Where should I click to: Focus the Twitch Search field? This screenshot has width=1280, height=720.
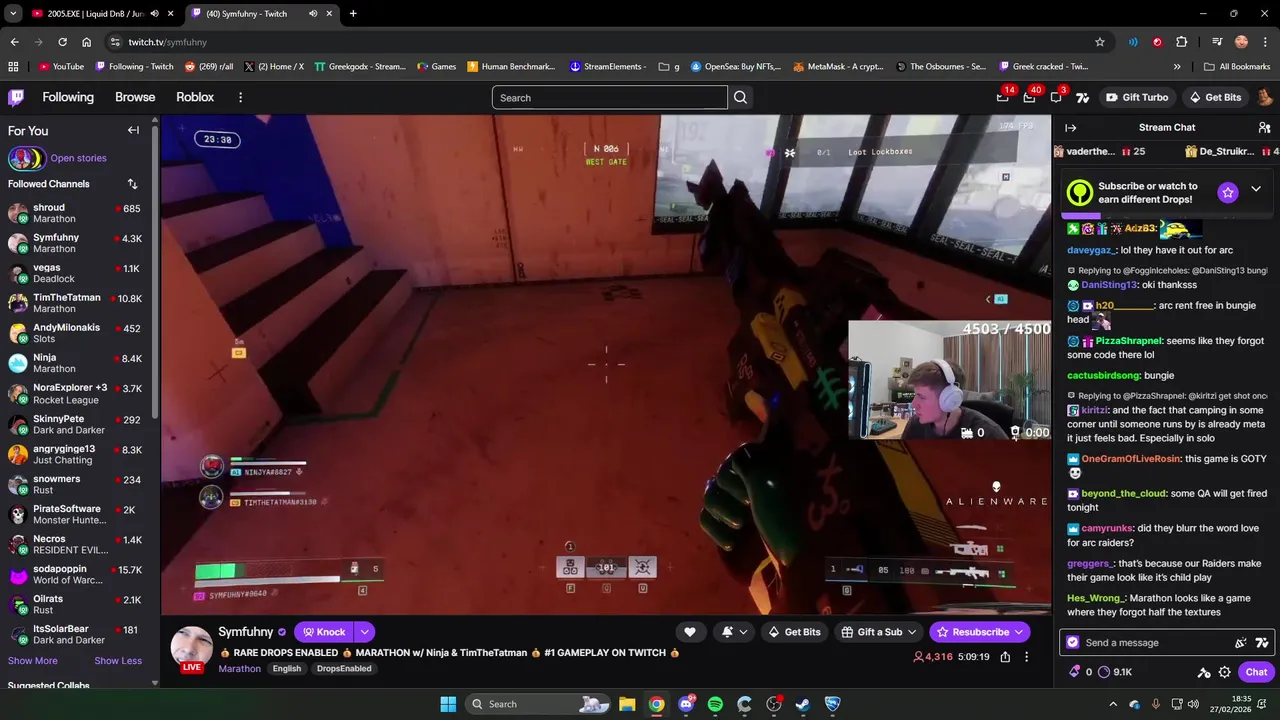click(609, 97)
